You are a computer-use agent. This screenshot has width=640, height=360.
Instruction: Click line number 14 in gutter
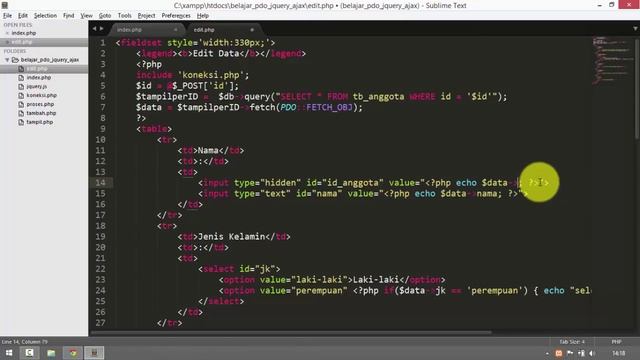tap(100, 183)
